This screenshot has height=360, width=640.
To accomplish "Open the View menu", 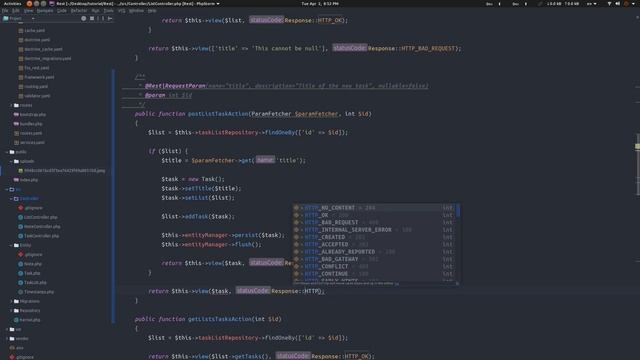I will [28, 11].
